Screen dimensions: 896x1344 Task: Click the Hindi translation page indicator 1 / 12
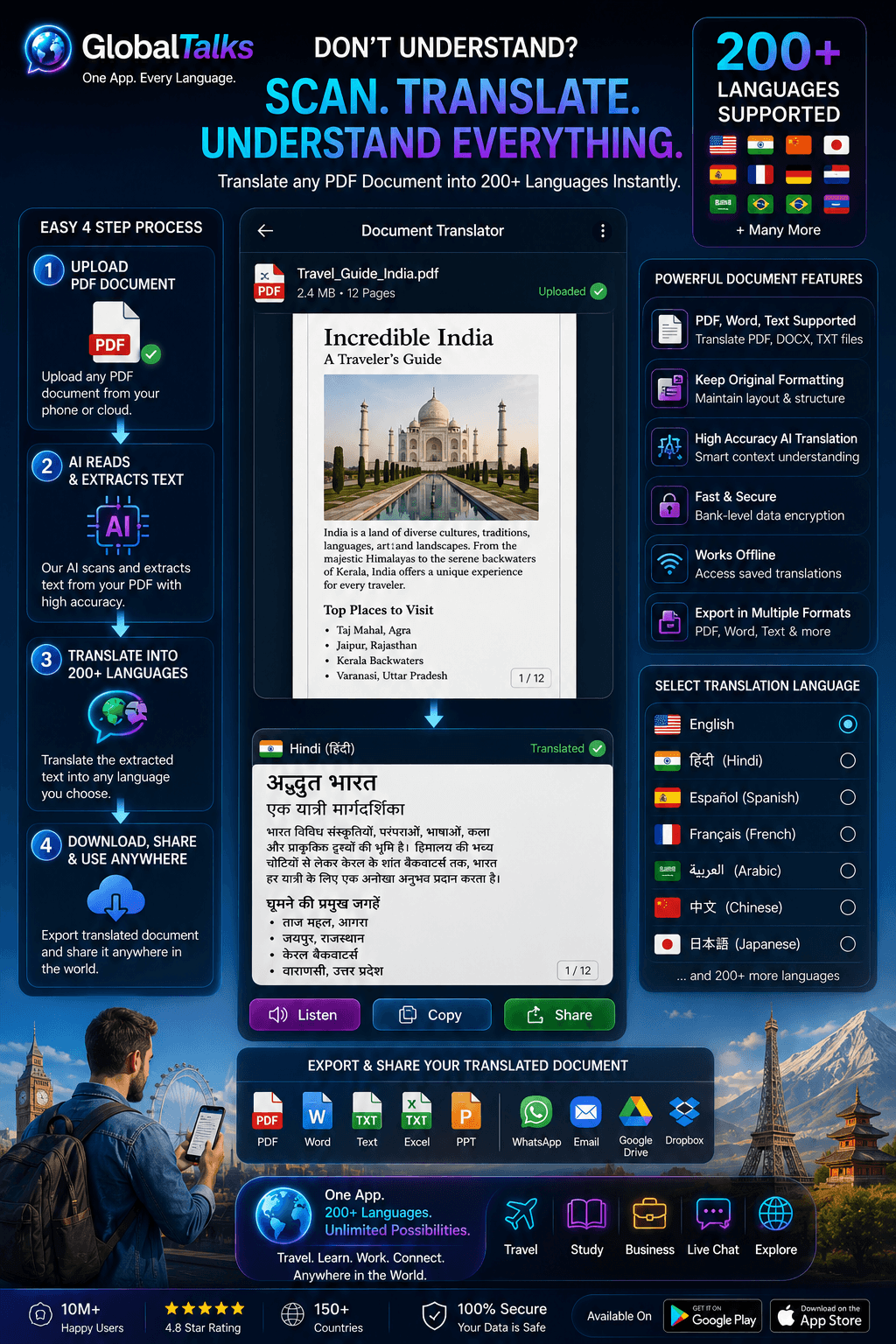(x=577, y=970)
